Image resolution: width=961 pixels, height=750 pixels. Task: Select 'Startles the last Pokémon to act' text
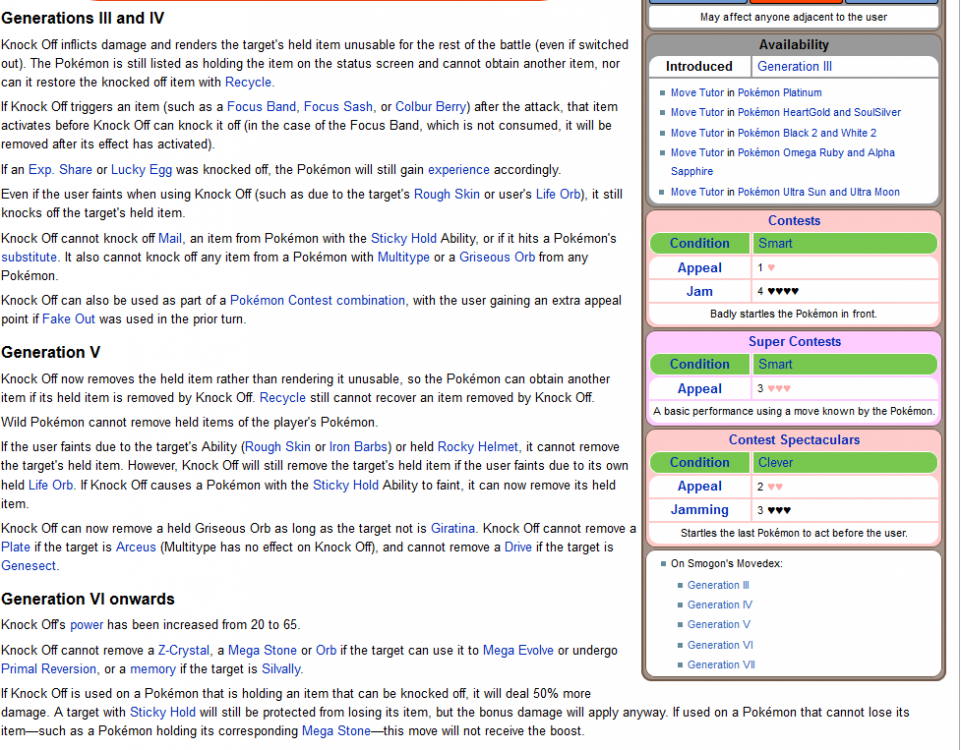[794, 533]
